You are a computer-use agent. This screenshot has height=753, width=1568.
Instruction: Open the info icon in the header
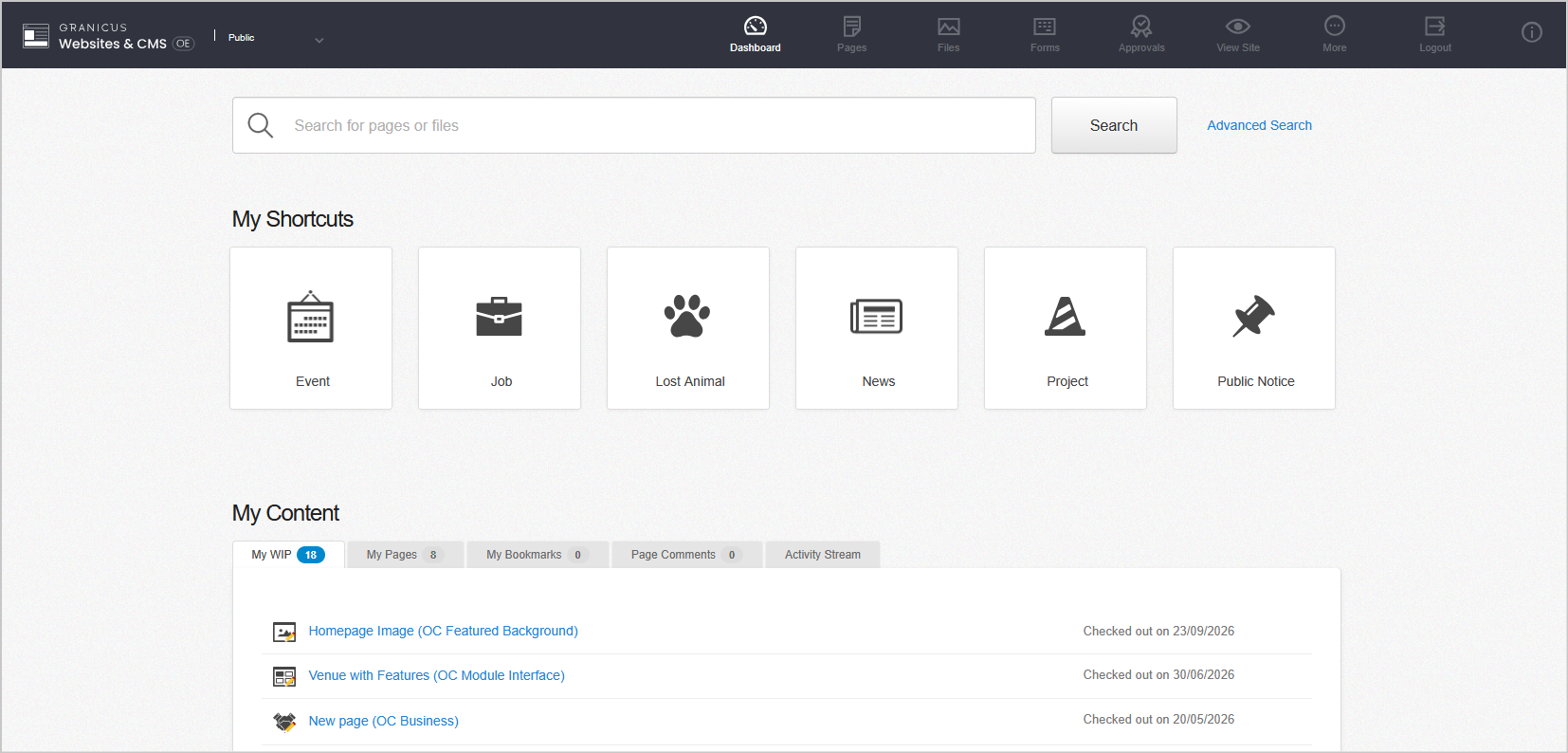pyautogui.click(x=1532, y=32)
